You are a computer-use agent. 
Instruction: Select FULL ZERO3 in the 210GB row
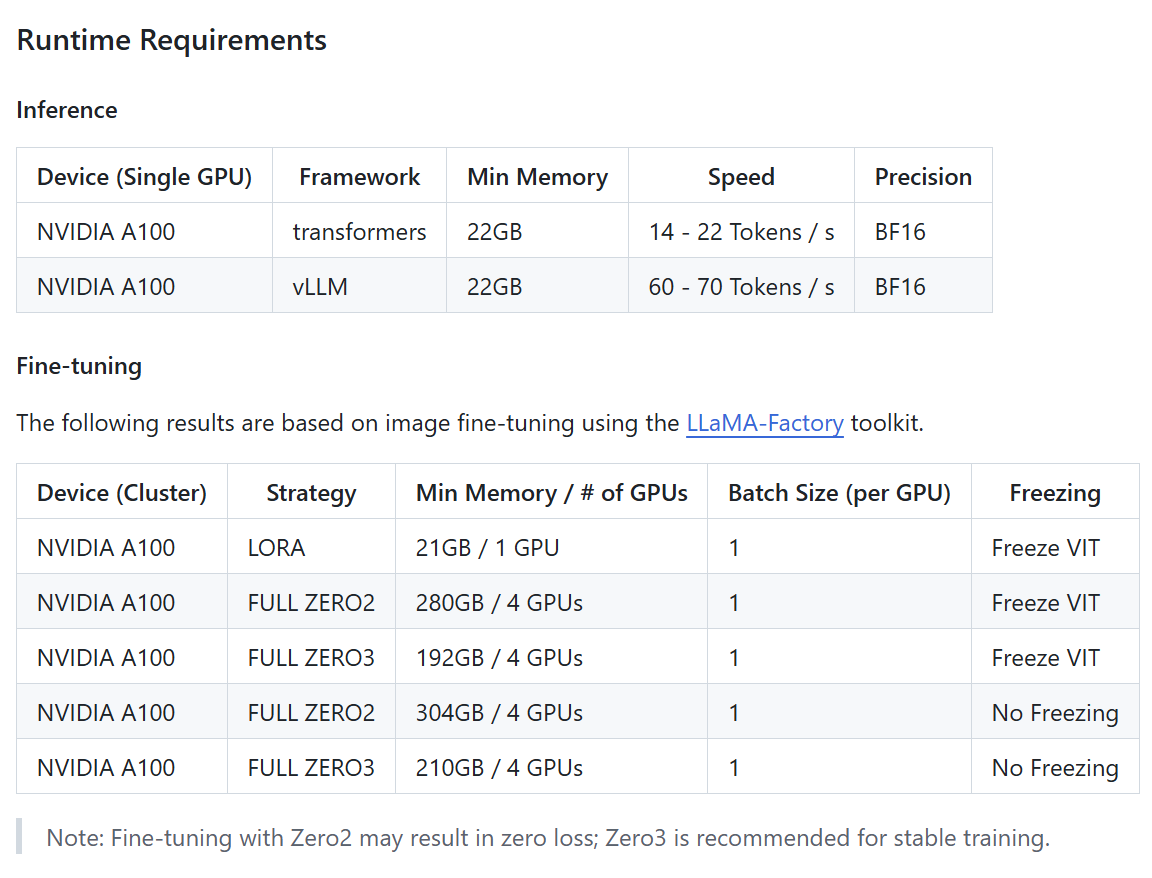(x=311, y=768)
